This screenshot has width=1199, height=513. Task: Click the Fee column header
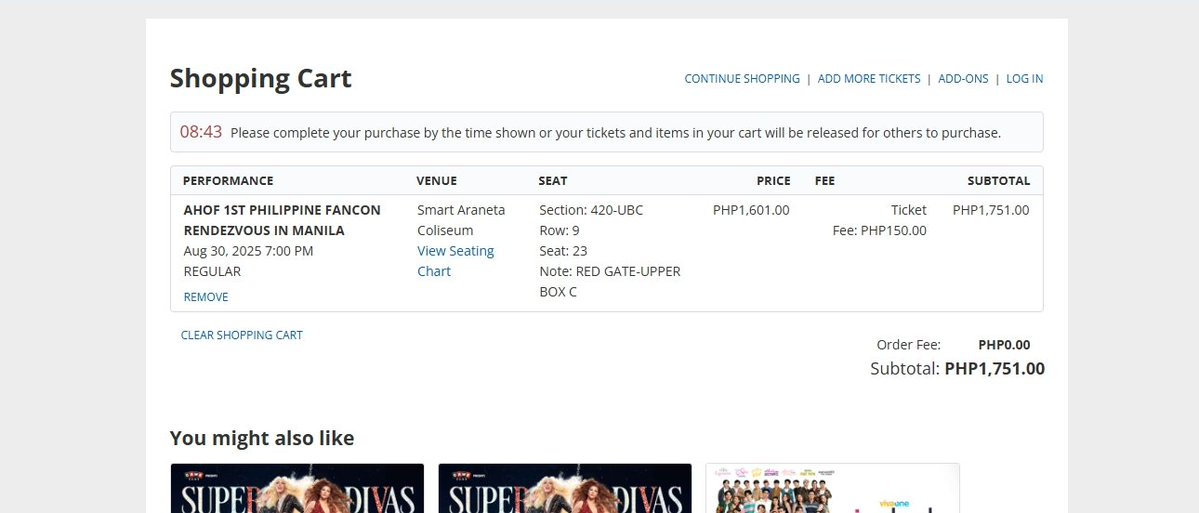pos(825,180)
